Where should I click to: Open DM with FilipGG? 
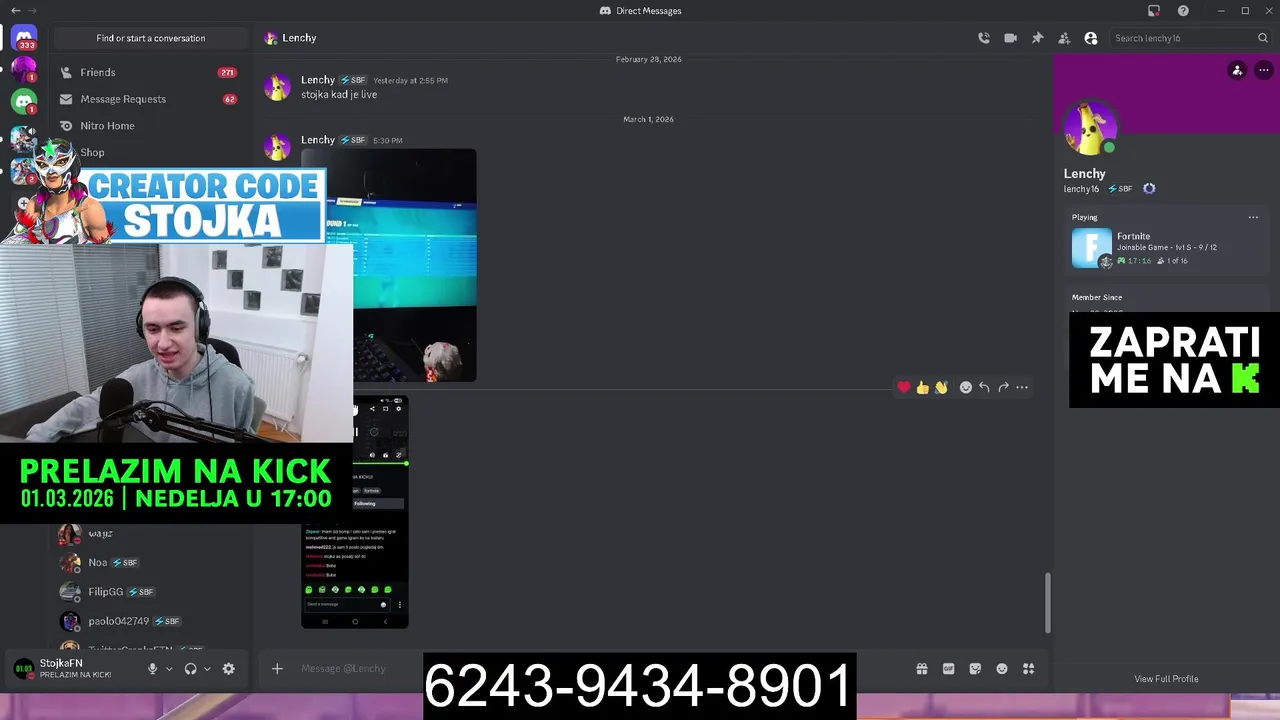150,592
